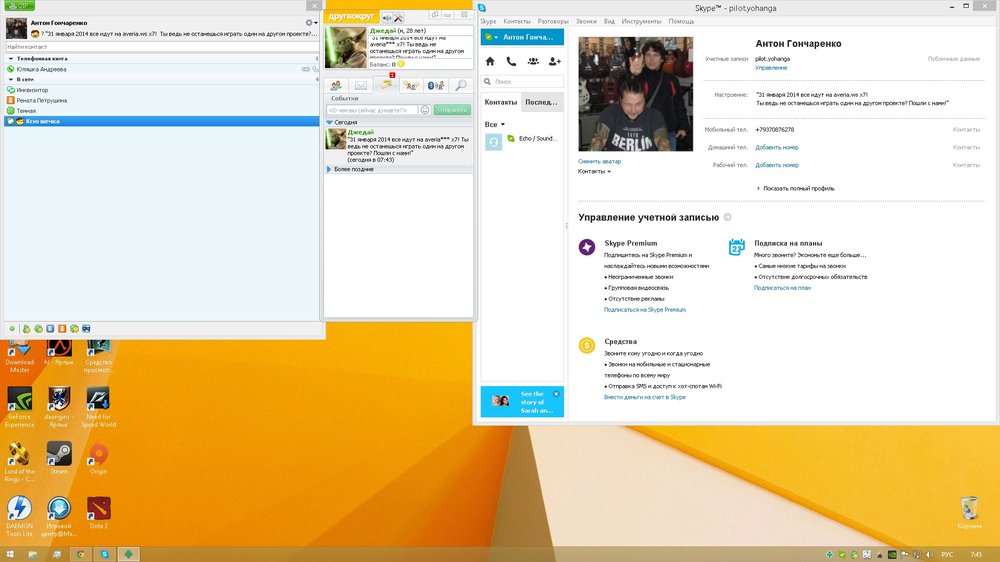Open the Skype call phones icon

511,62
